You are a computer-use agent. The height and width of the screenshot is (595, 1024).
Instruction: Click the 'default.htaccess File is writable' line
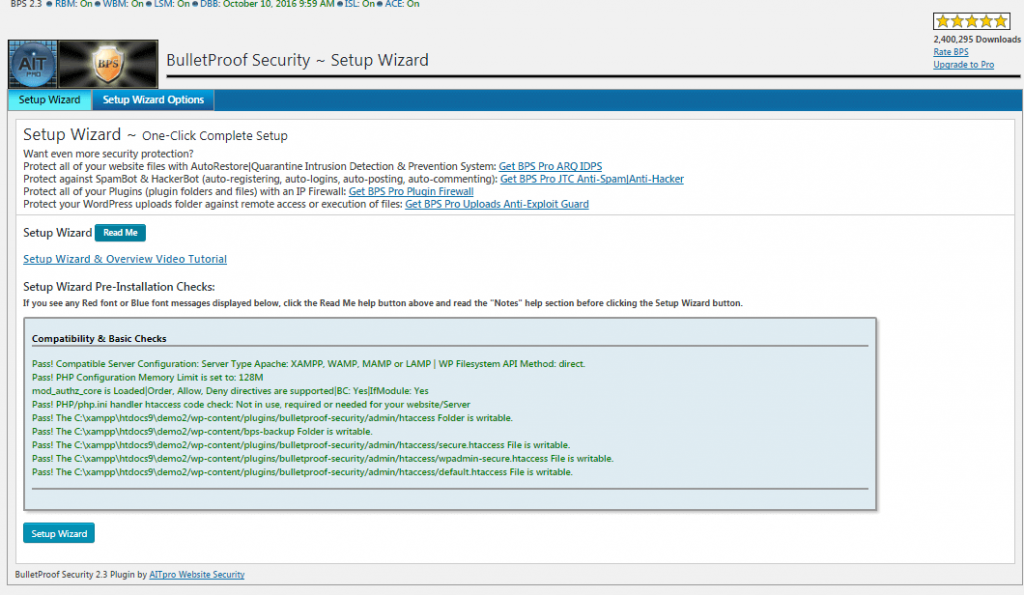tap(302, 472)
